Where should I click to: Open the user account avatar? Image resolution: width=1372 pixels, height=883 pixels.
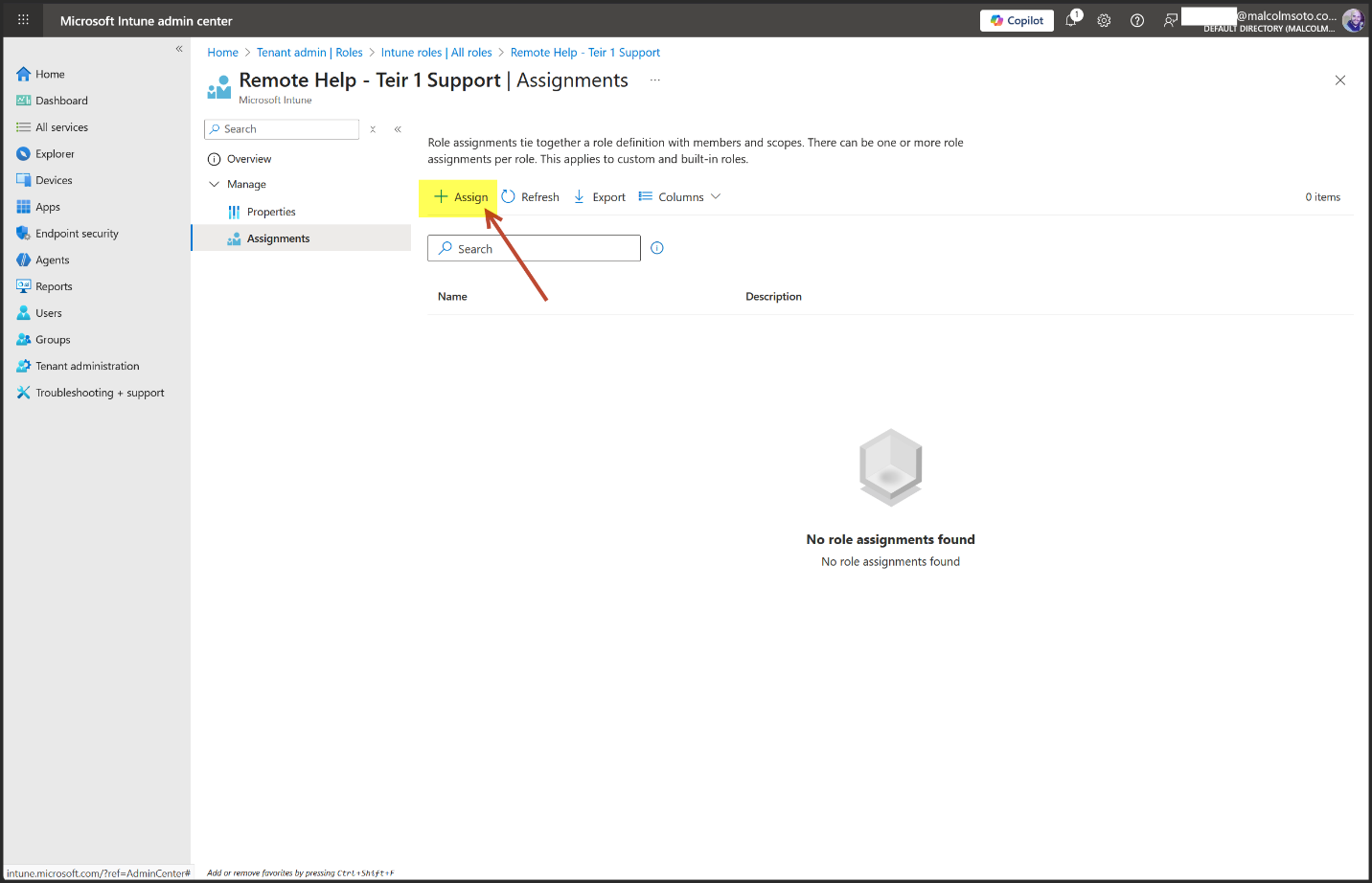[1352, 20]
